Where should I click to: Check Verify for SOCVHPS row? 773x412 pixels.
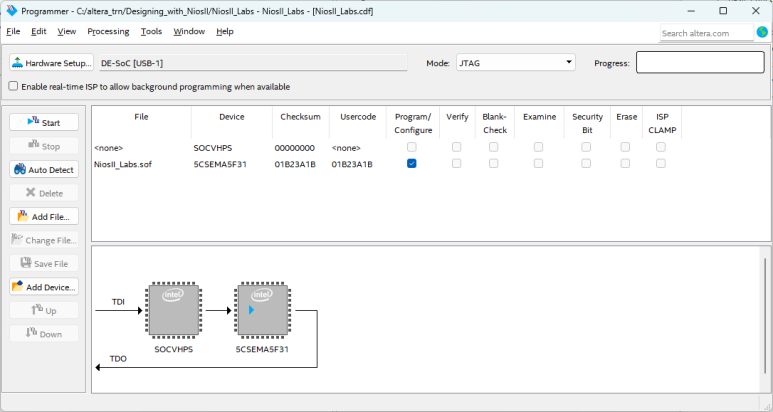click(x=457, y=147)
